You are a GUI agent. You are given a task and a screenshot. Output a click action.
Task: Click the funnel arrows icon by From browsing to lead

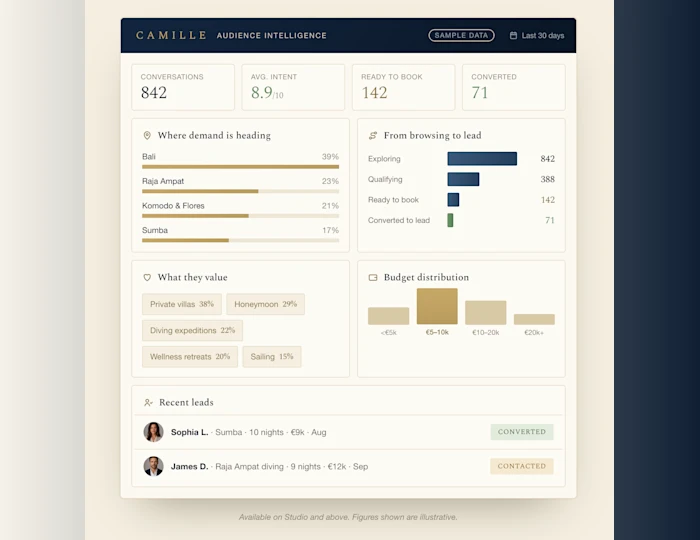coord(373,135)
